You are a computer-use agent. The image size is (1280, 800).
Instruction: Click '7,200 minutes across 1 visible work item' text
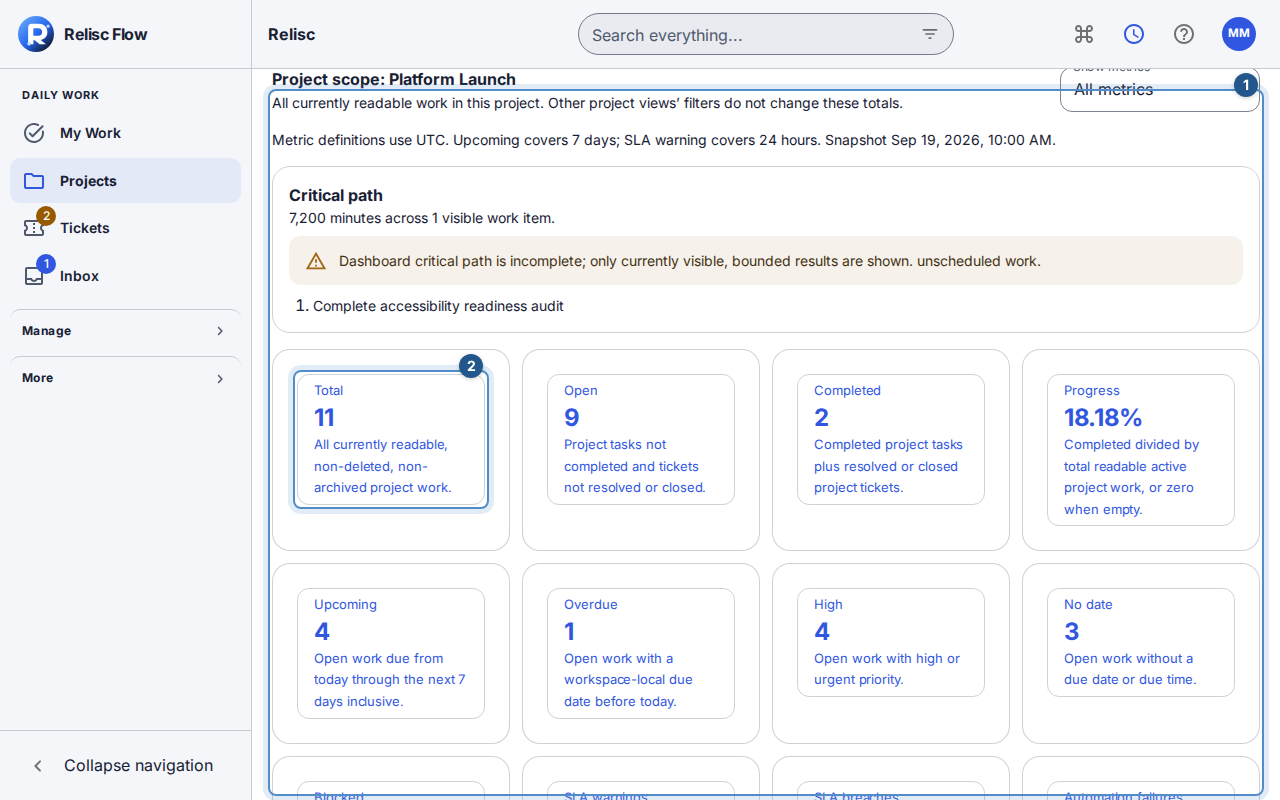tap(422, 218)
